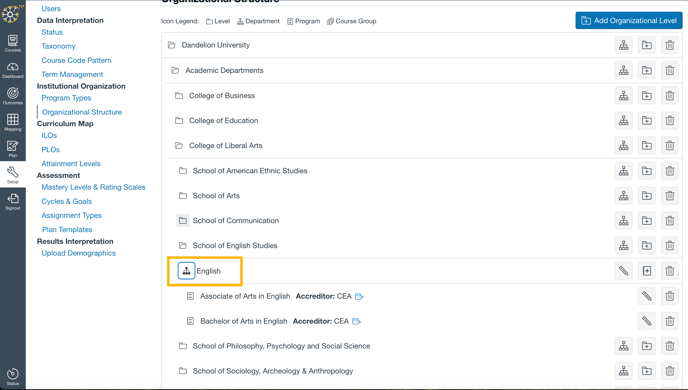Collapse the School of English Studies folder
The height and width of the screenshot is (390, 688).
pos(183,246)
